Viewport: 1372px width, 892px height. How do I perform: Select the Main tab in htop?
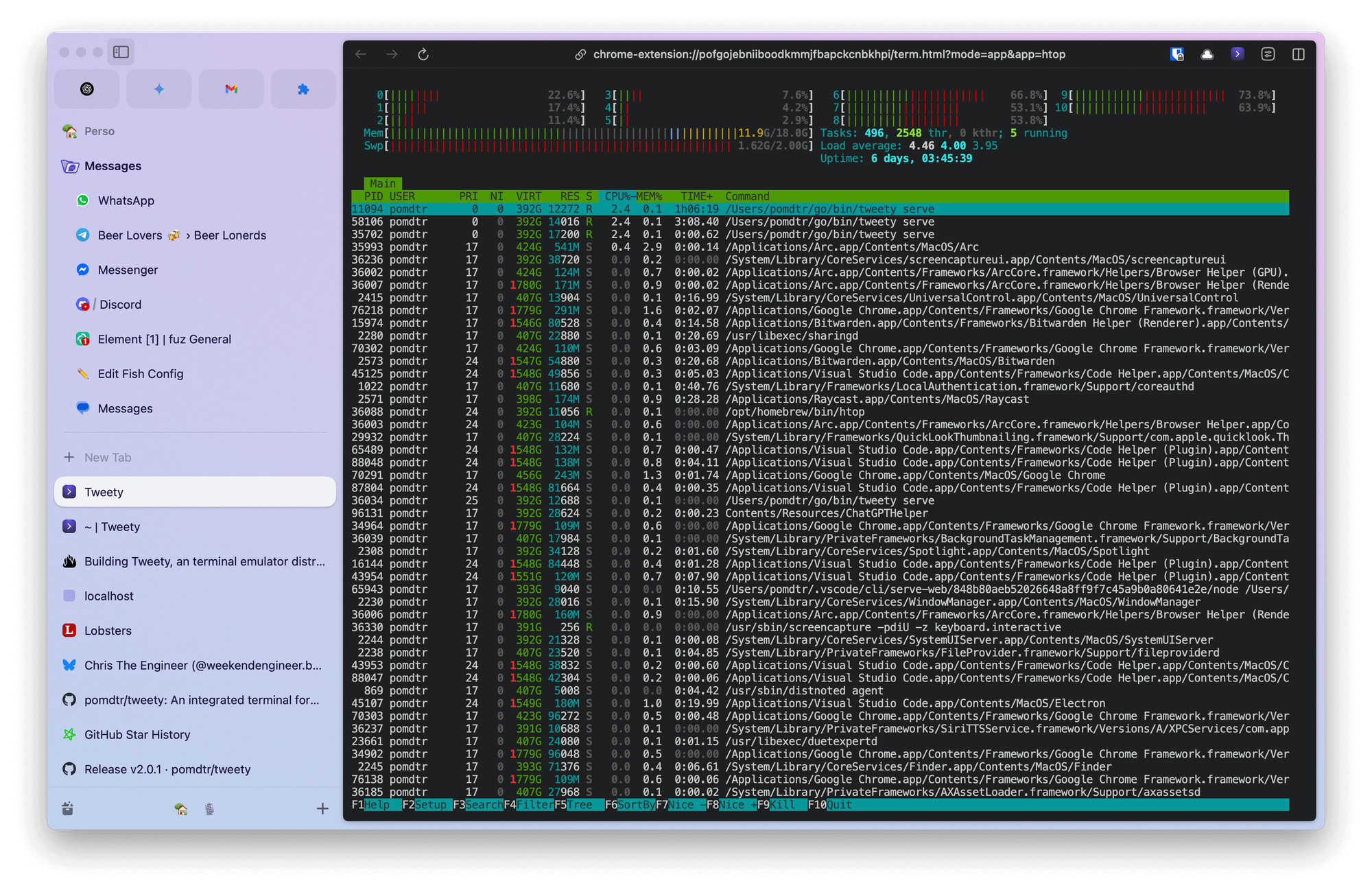(x=383, y=183)
